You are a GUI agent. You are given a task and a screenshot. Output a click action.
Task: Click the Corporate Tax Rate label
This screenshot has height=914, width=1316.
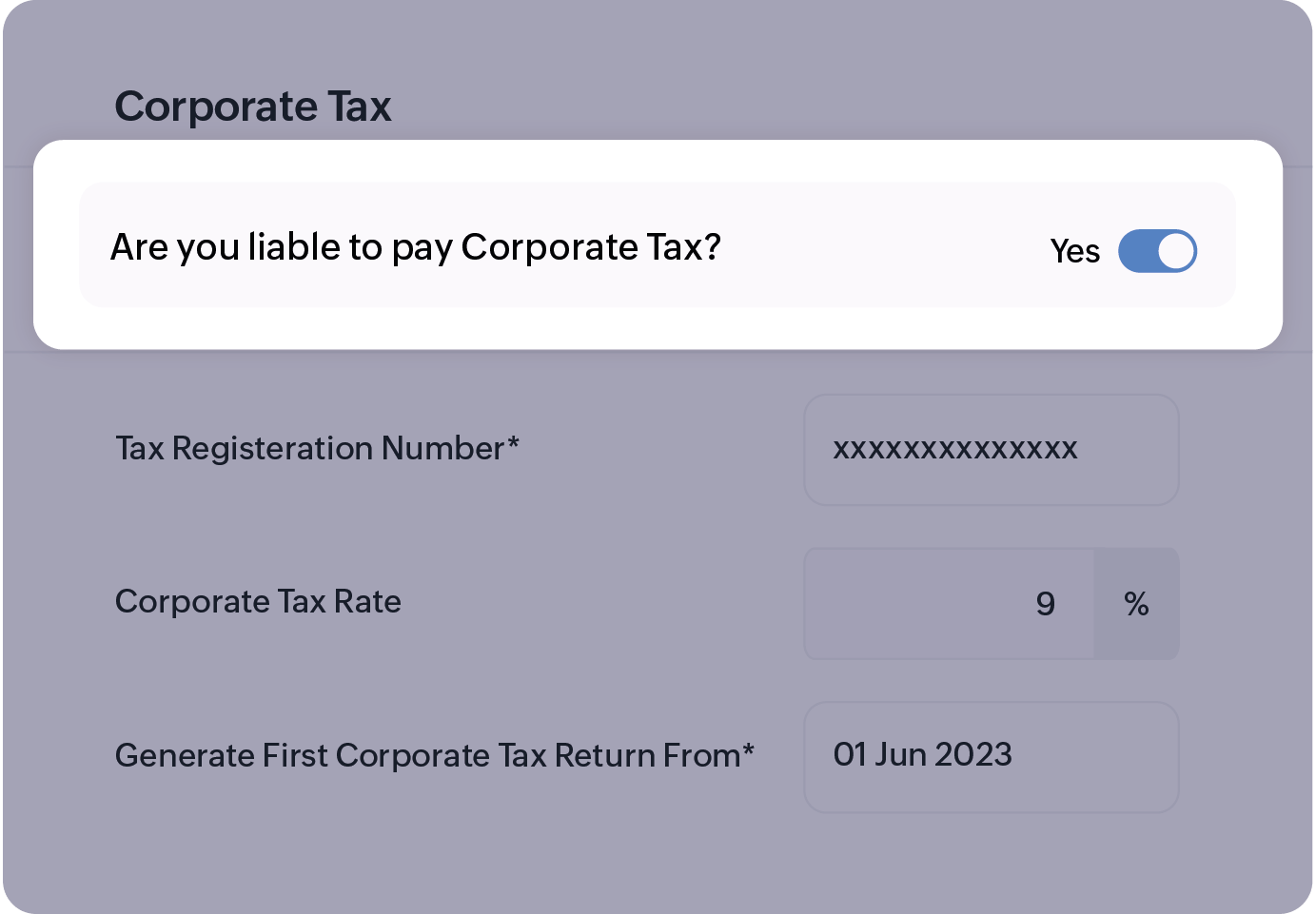click(258, 602)
